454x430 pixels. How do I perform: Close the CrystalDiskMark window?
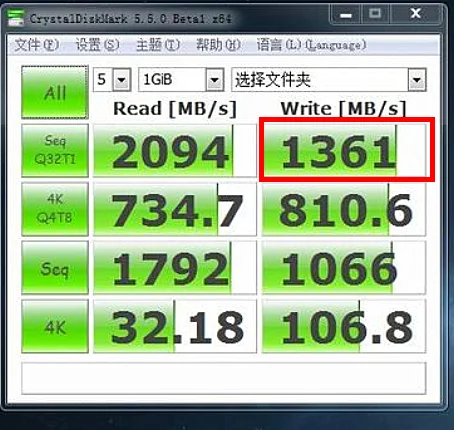pyautogui.click(x=416, y=14)
